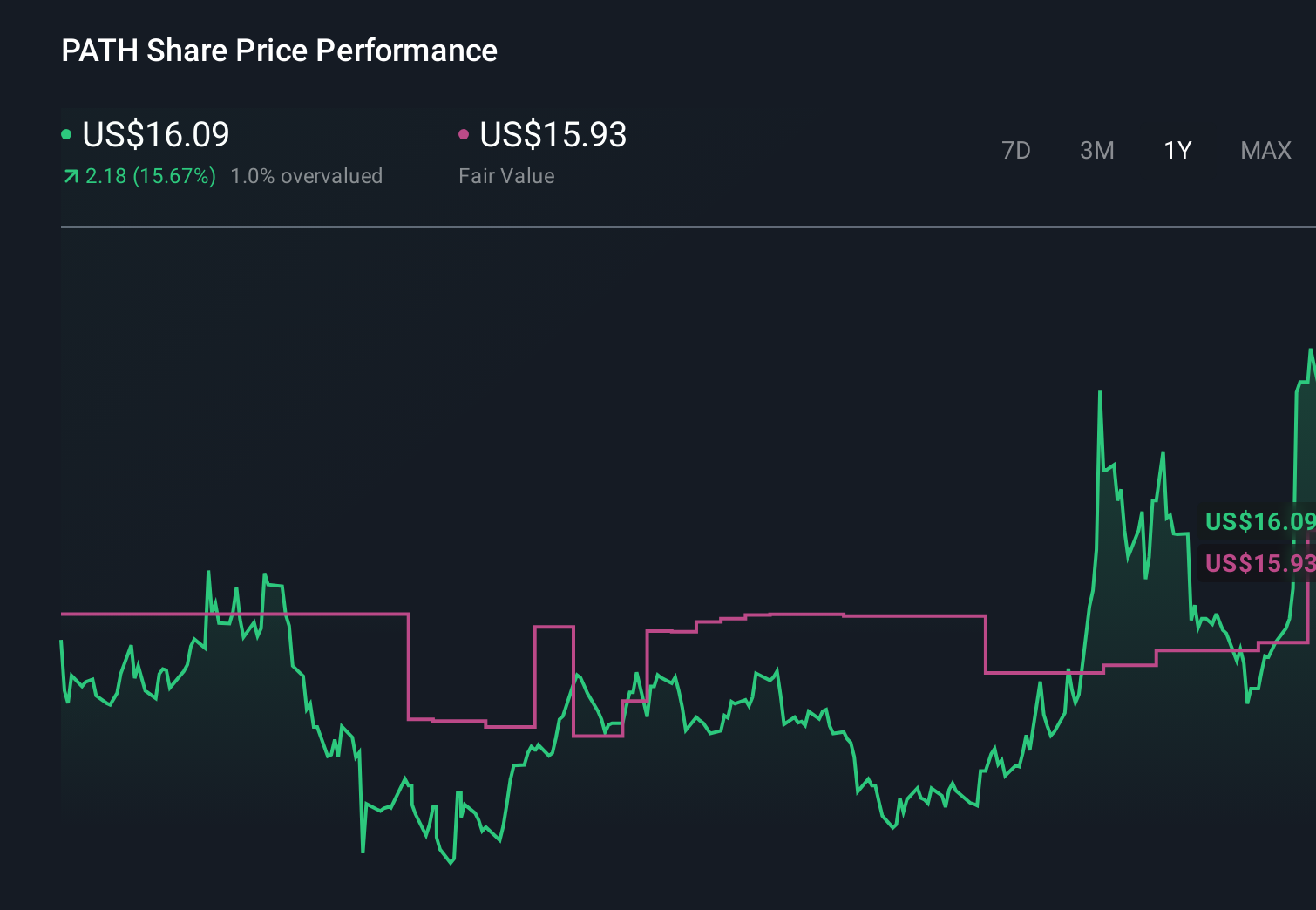Select the MAX time range view

click(x=1265, y=150)
